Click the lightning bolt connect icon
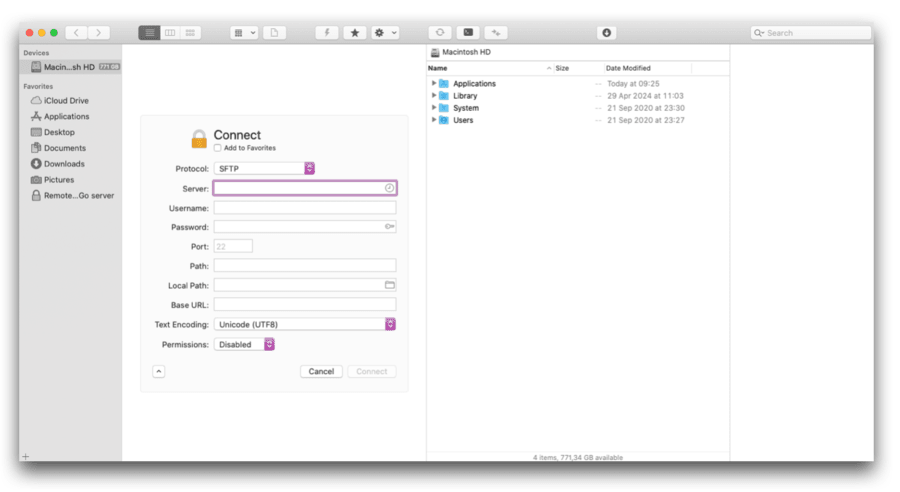The image size is (900, 492). (327, 33)
